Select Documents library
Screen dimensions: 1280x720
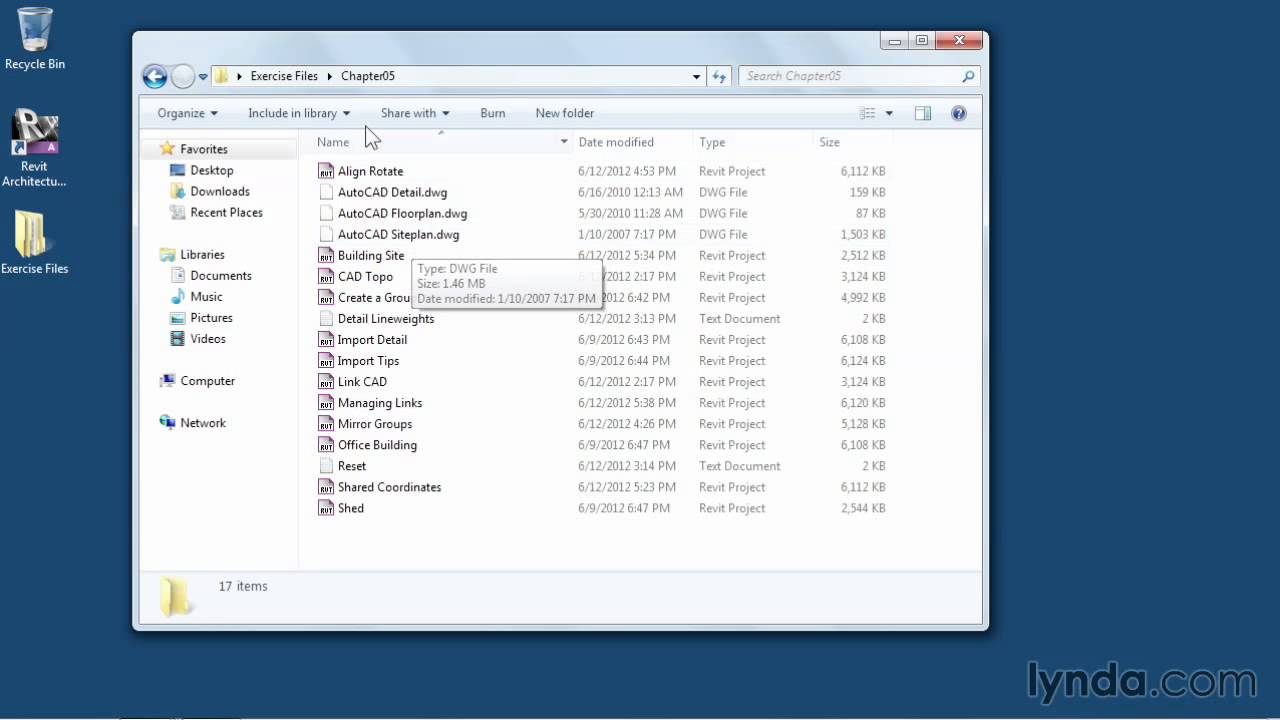(221, 275)
